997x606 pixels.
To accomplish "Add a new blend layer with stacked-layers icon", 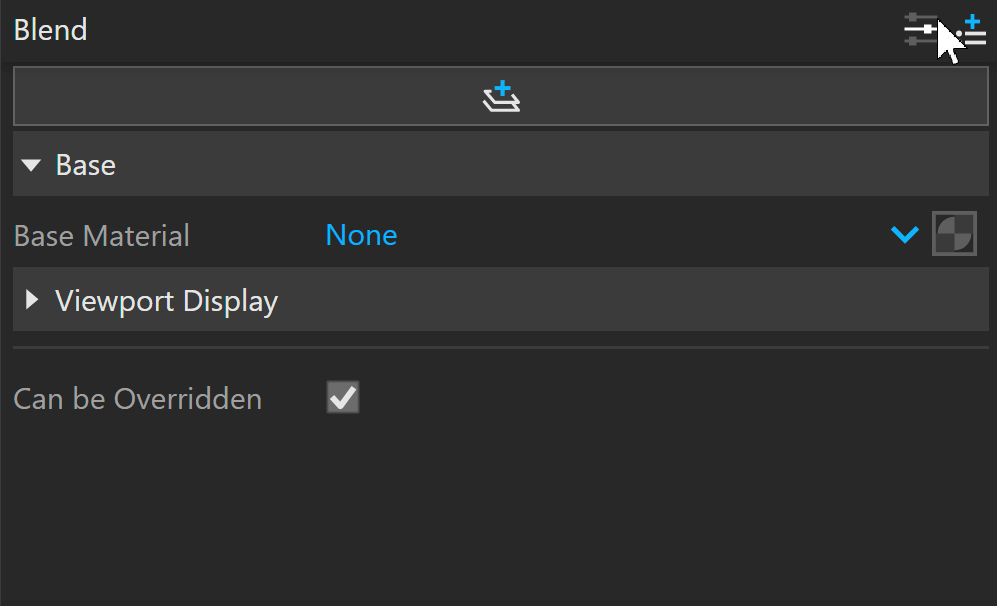I will click(501, 96).
